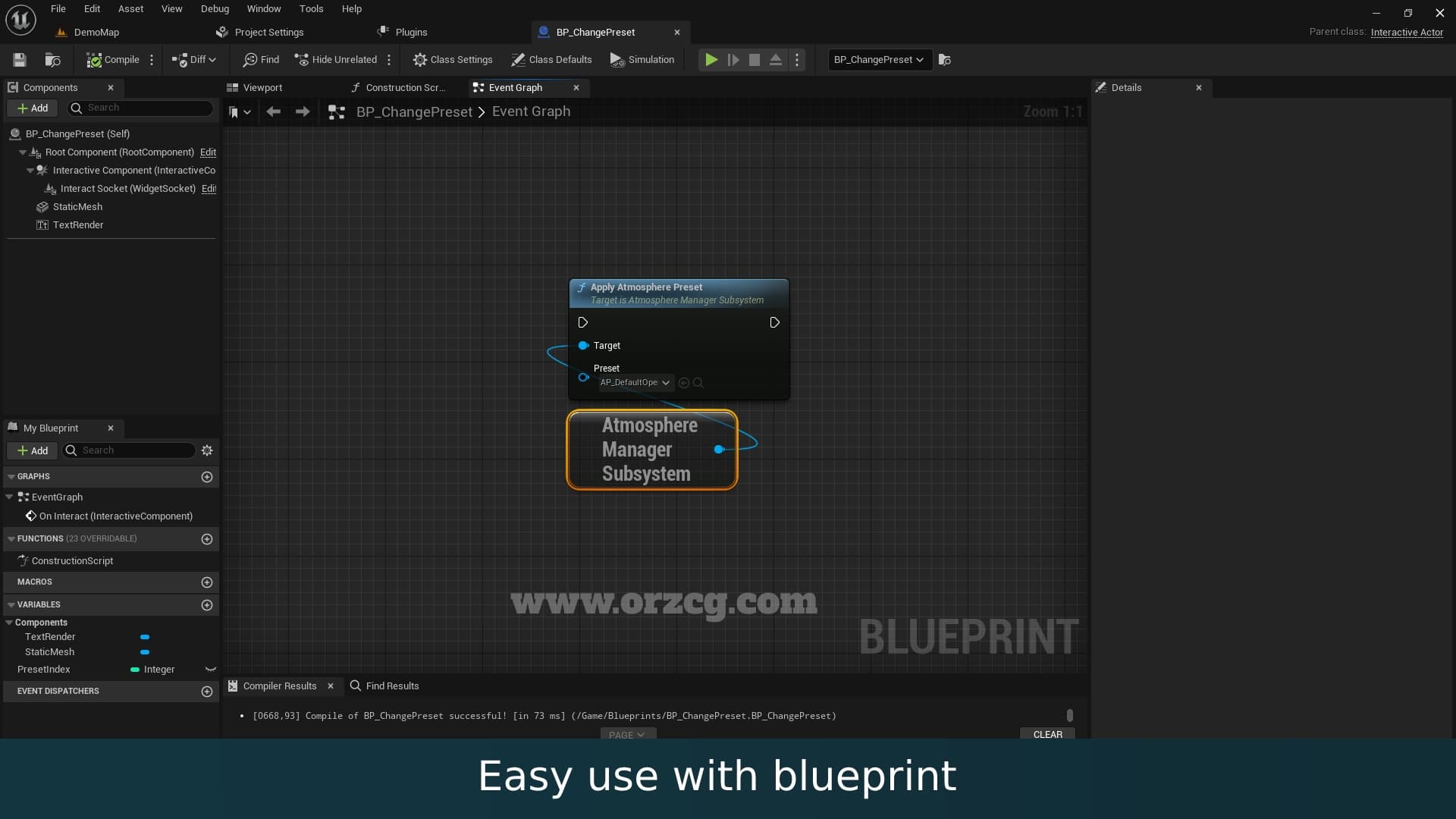The height and width of the screenshot is (819, 1456).
Task: Close the BP_ChangePreset tab
Action: 677,33
